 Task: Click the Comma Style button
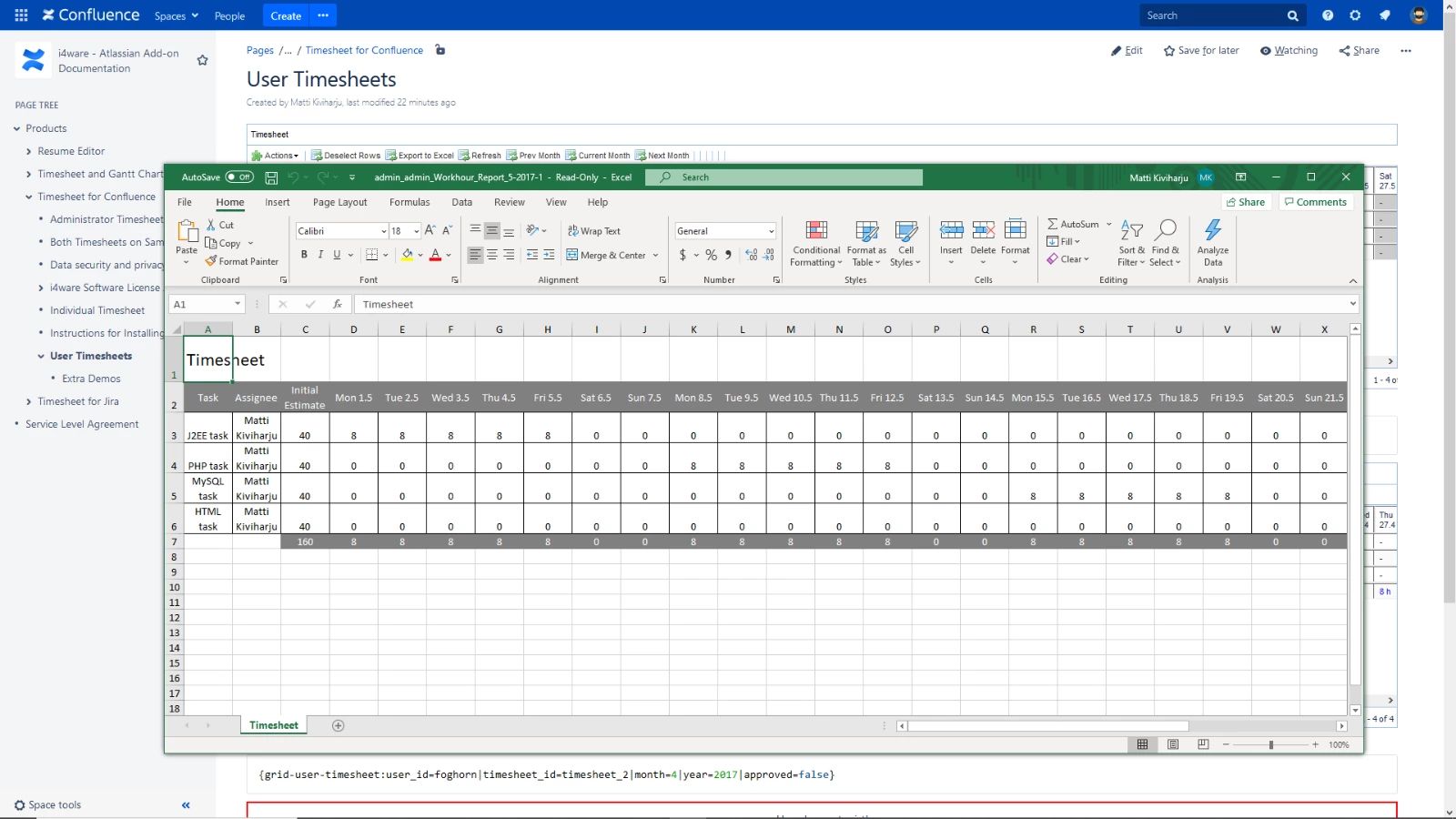pyautogui.click(x=728, y=255)
